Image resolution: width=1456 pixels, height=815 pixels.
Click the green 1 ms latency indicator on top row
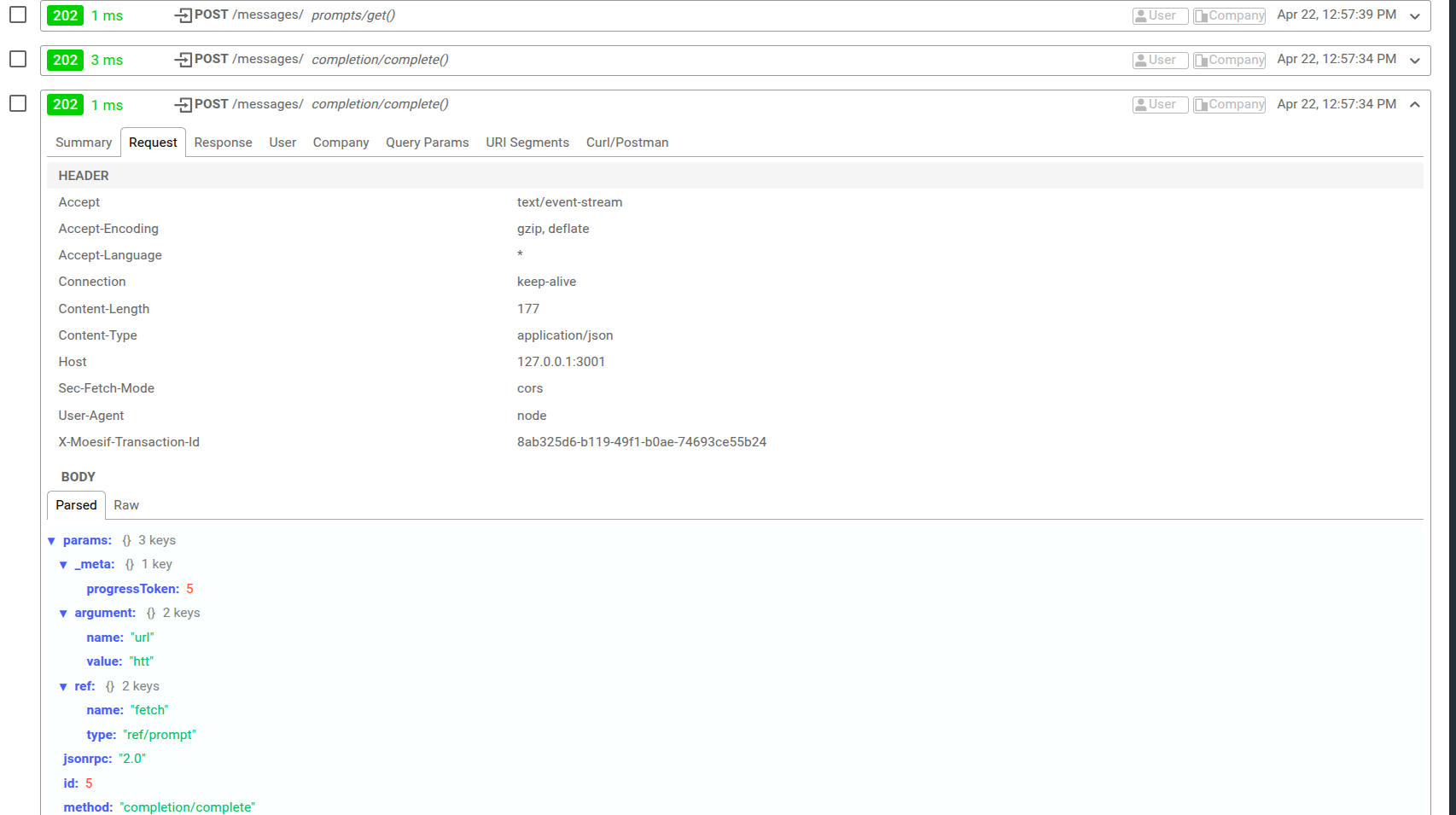pos(106,15)
